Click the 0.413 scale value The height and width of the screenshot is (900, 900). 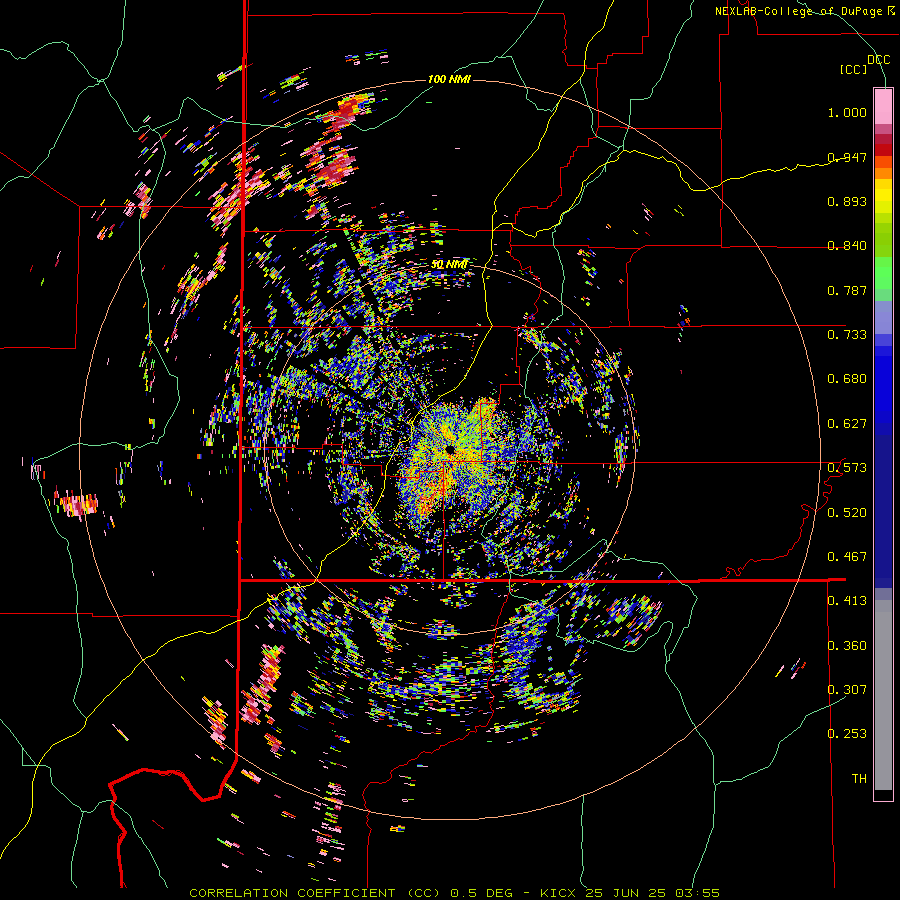847,601
